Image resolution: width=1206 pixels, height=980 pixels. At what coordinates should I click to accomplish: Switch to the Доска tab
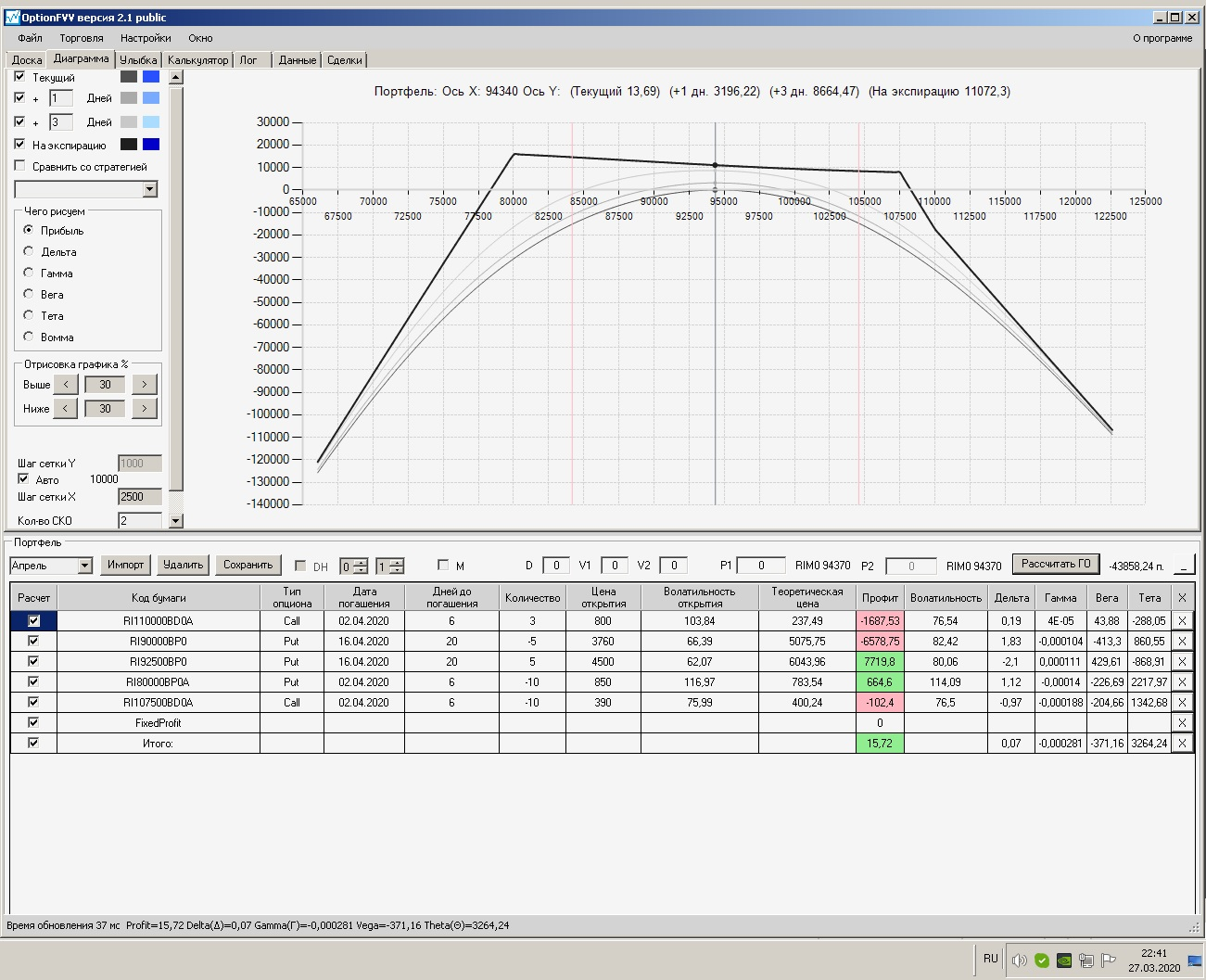click(x=27, y=60)
